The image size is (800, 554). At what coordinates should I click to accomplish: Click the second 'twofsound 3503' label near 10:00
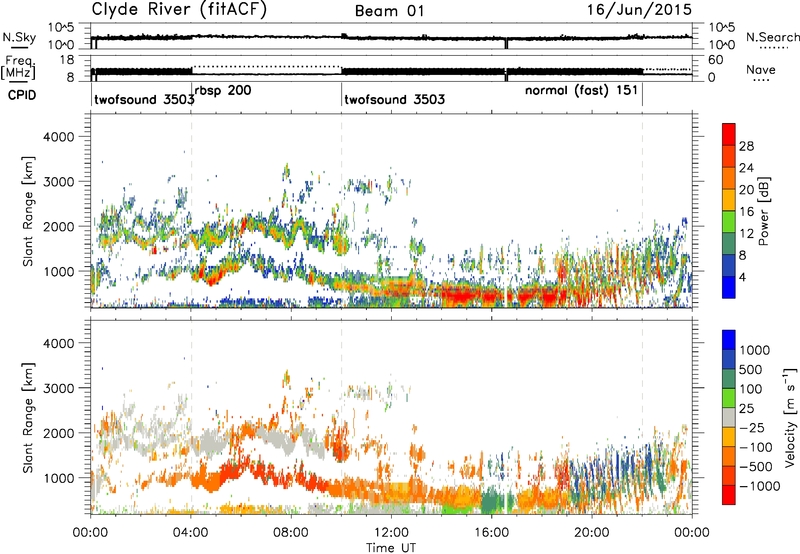(394, 99)
